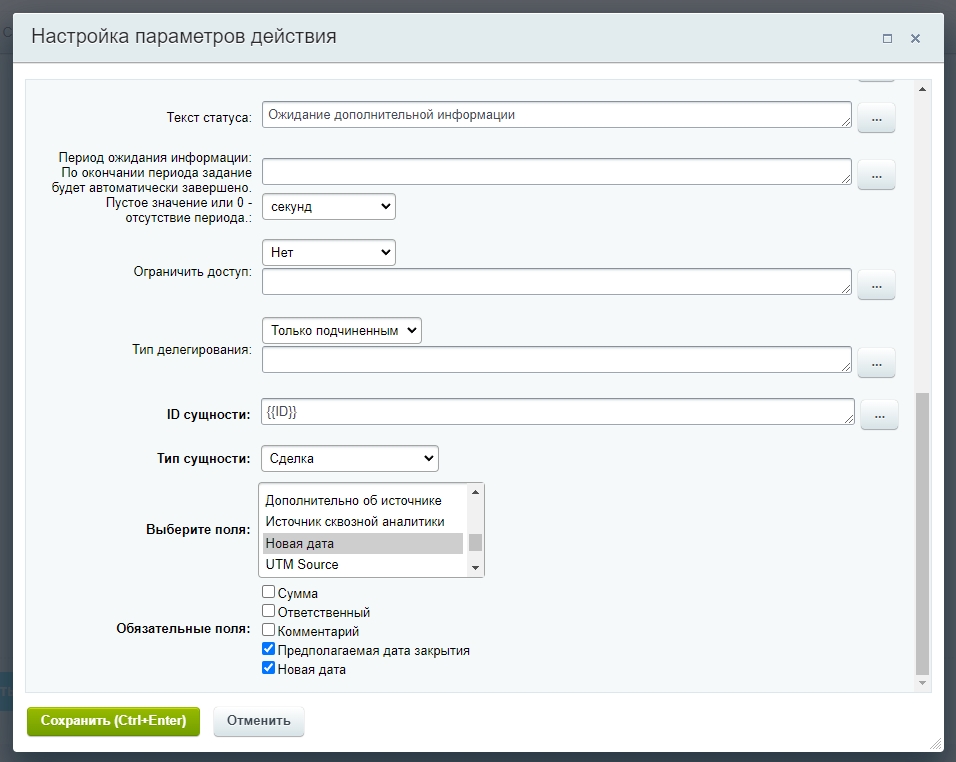Uncheck Предполагаемая дата закрытия checkbox
This screenshot has width=956, height=762.
(269, 649)
